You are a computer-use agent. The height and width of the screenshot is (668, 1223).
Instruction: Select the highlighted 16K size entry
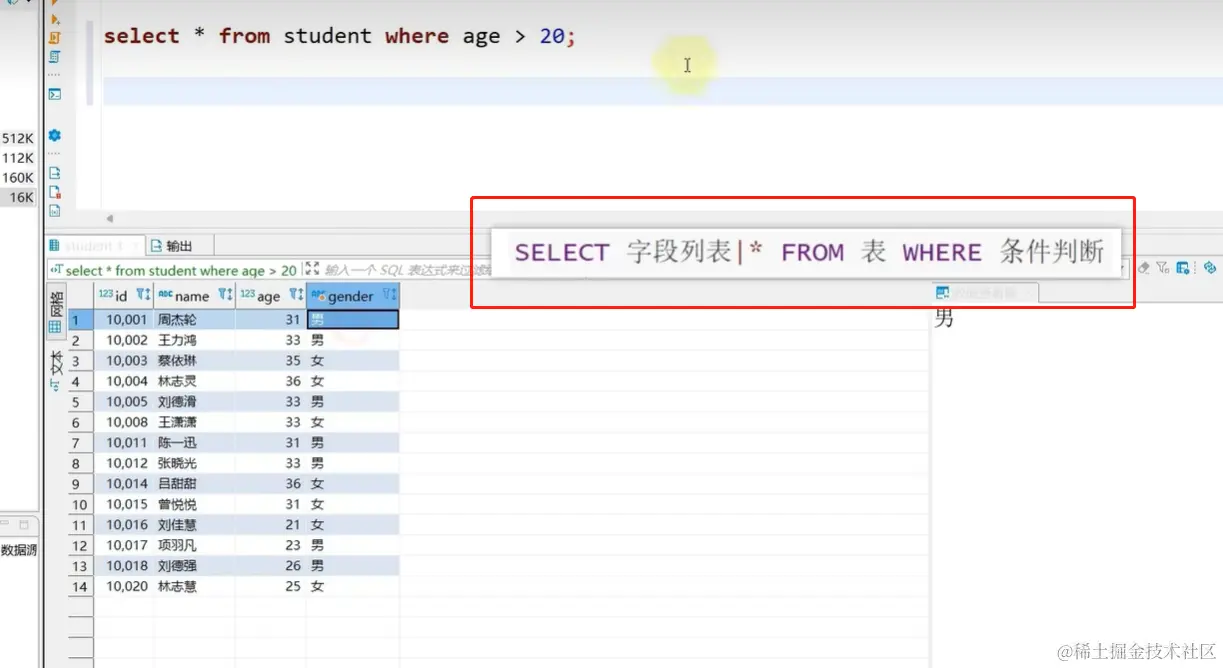click(x=20, y=198)
